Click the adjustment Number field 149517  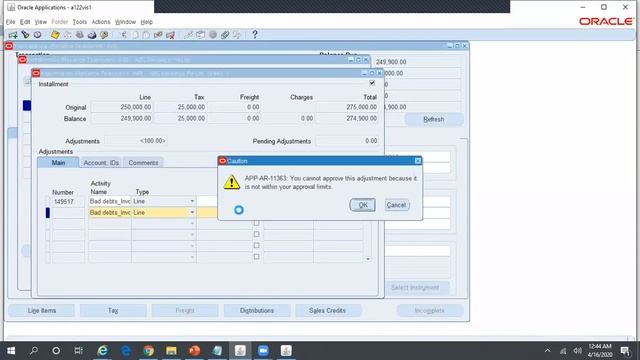pyautogui.click(x=69, y=202)
